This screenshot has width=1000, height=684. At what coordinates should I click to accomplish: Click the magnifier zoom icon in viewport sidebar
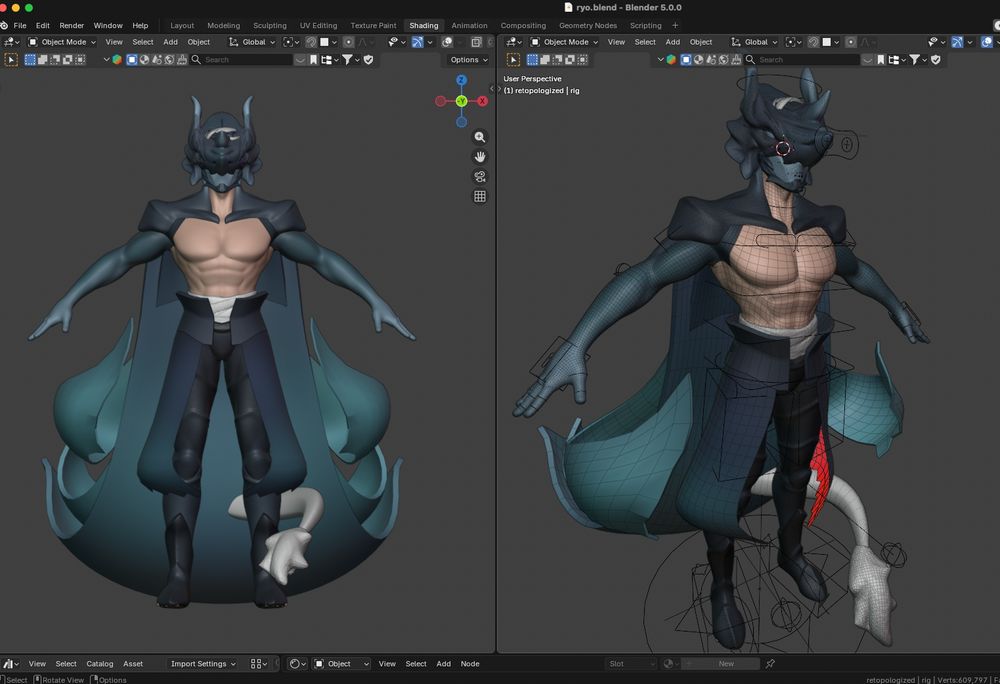[x=480, y=136]
